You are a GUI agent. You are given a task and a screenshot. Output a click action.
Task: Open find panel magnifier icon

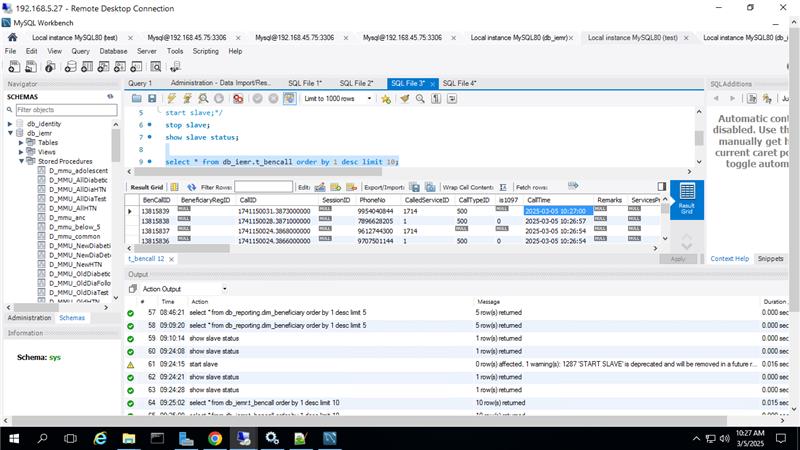(420, 99)
